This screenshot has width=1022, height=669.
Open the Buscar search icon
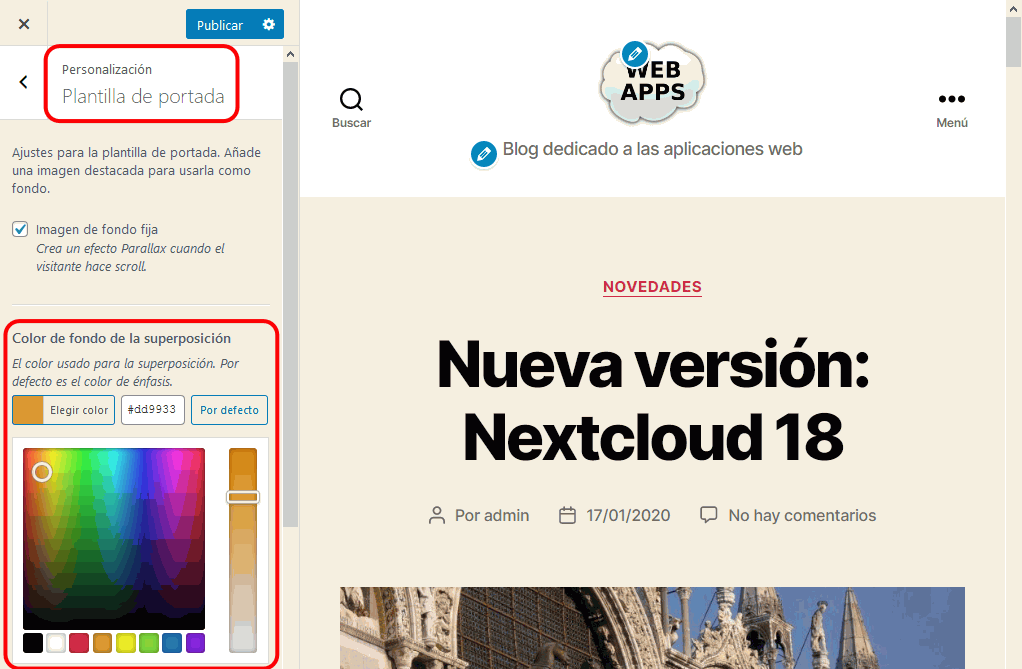(x=351, y=100)
